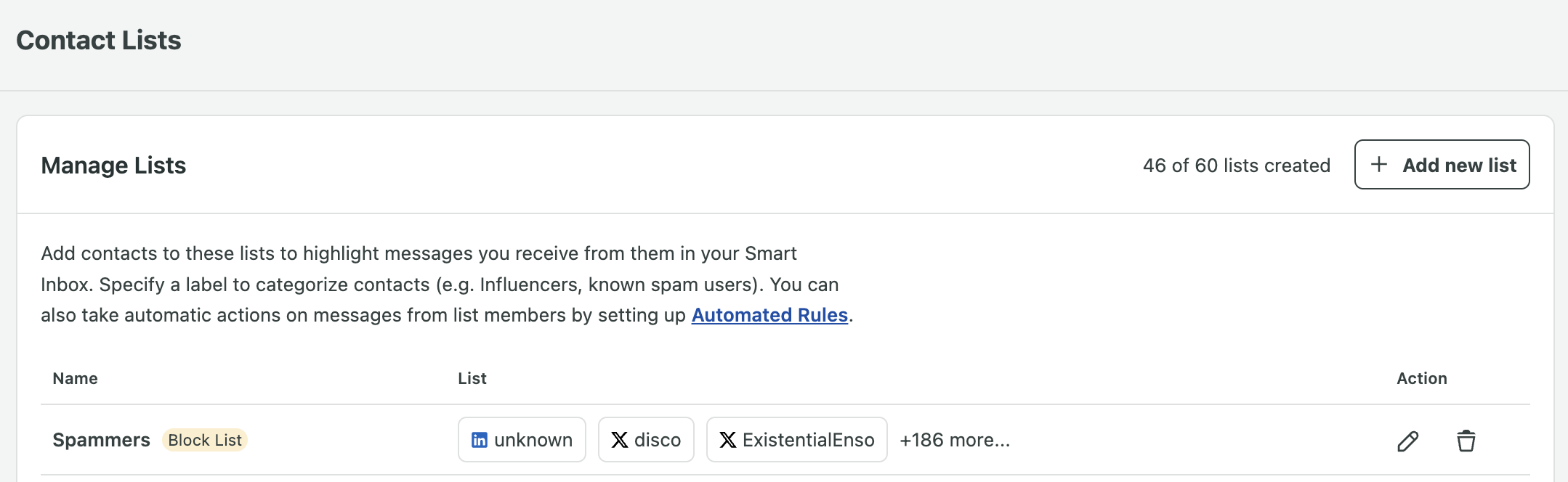Screen dimensions: 1568x482
Task: Edit the Spammers list with pencil icon
Action: (1407, 441)
